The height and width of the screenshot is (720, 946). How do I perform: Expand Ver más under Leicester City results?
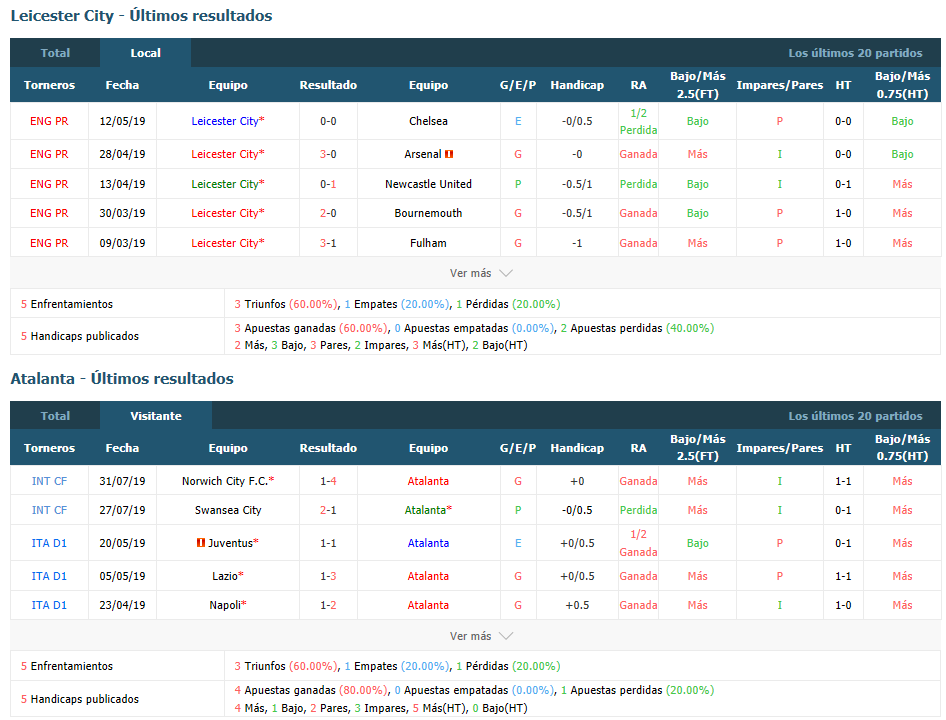point(481,273)
